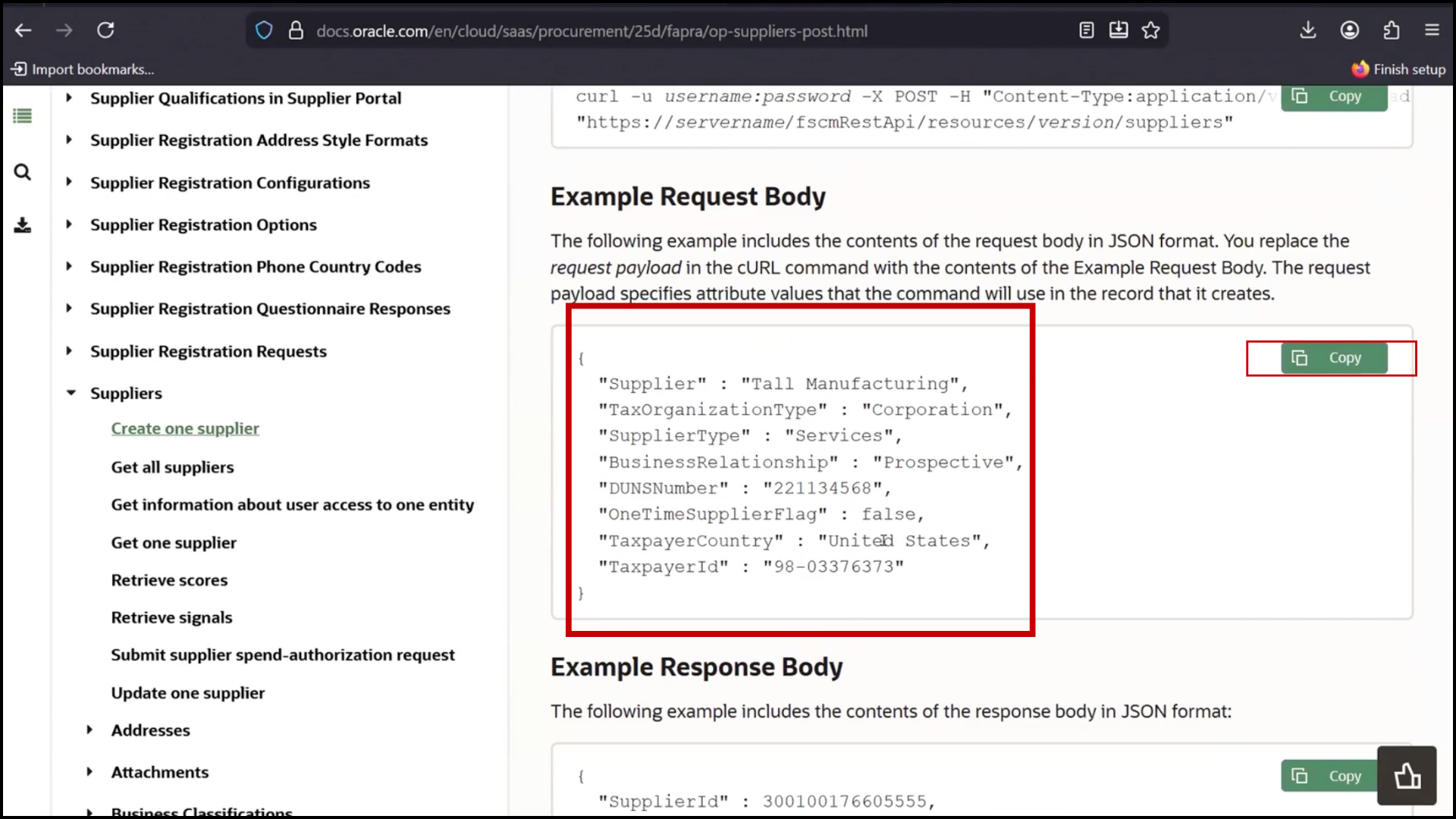Click the thumbs-up feedback icon
Image resolution: width=1456 pixels, height=819 pixels.
[x=1407, y=776]
